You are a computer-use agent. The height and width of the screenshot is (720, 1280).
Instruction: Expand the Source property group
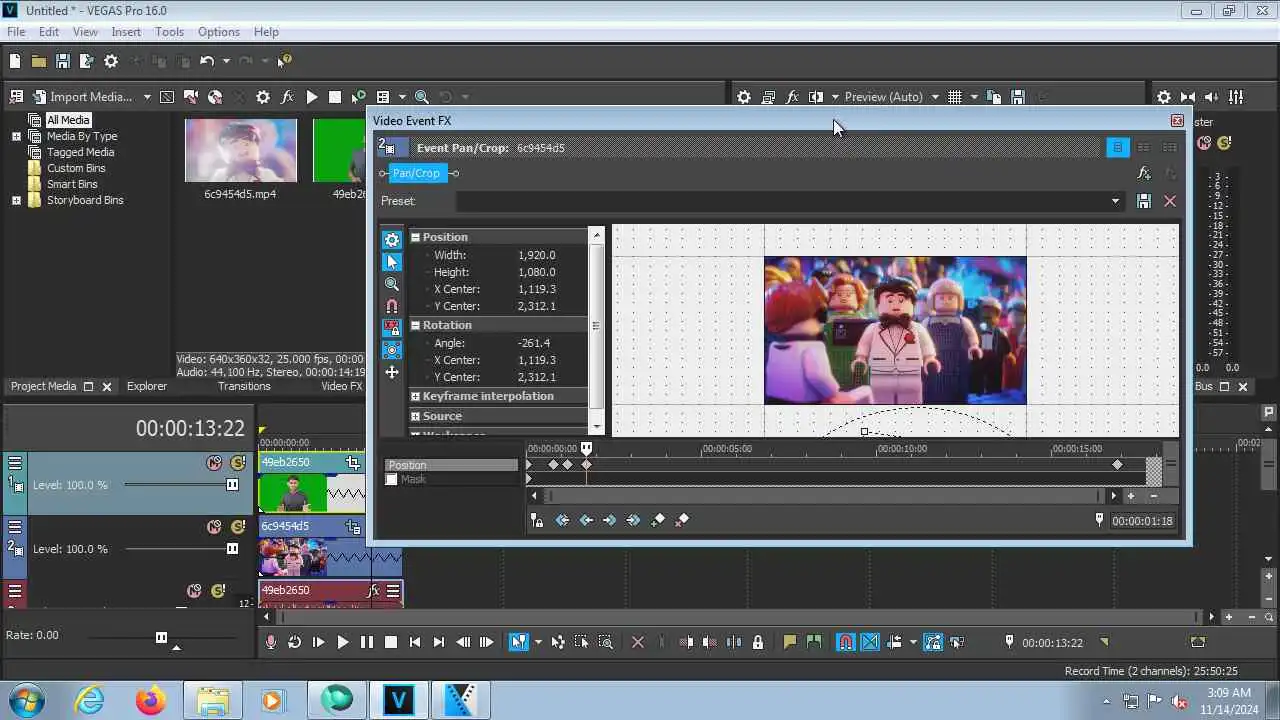click(415, 416)
